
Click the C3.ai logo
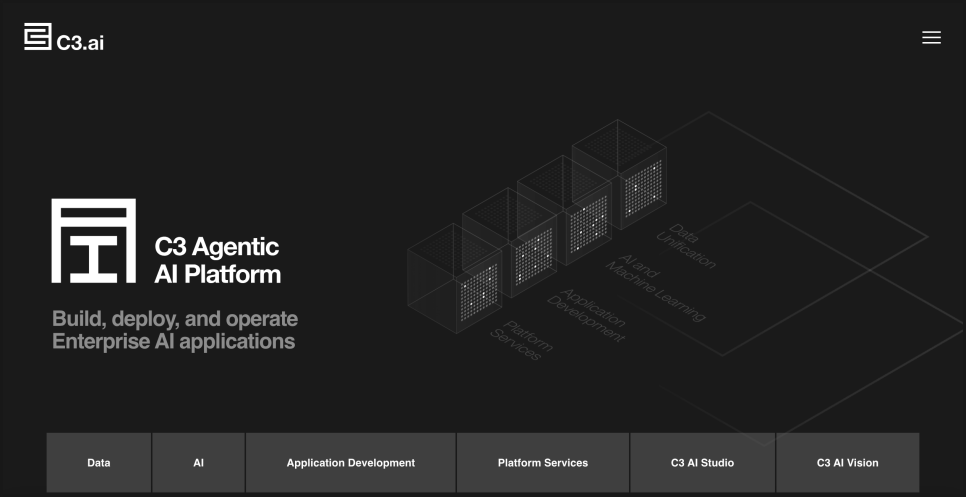(64, 37)
